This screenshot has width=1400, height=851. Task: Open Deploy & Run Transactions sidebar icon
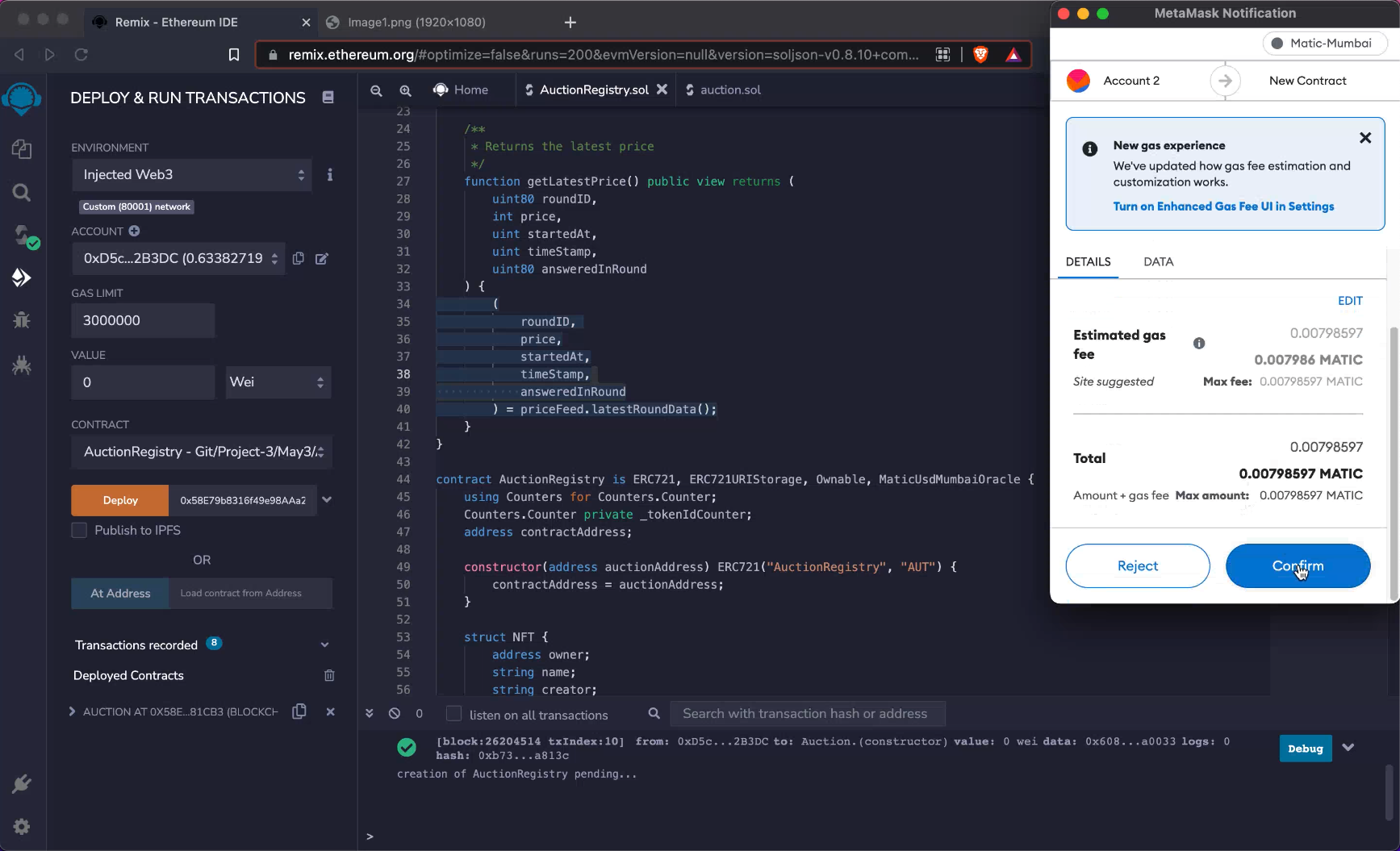(x=22, y=277)
